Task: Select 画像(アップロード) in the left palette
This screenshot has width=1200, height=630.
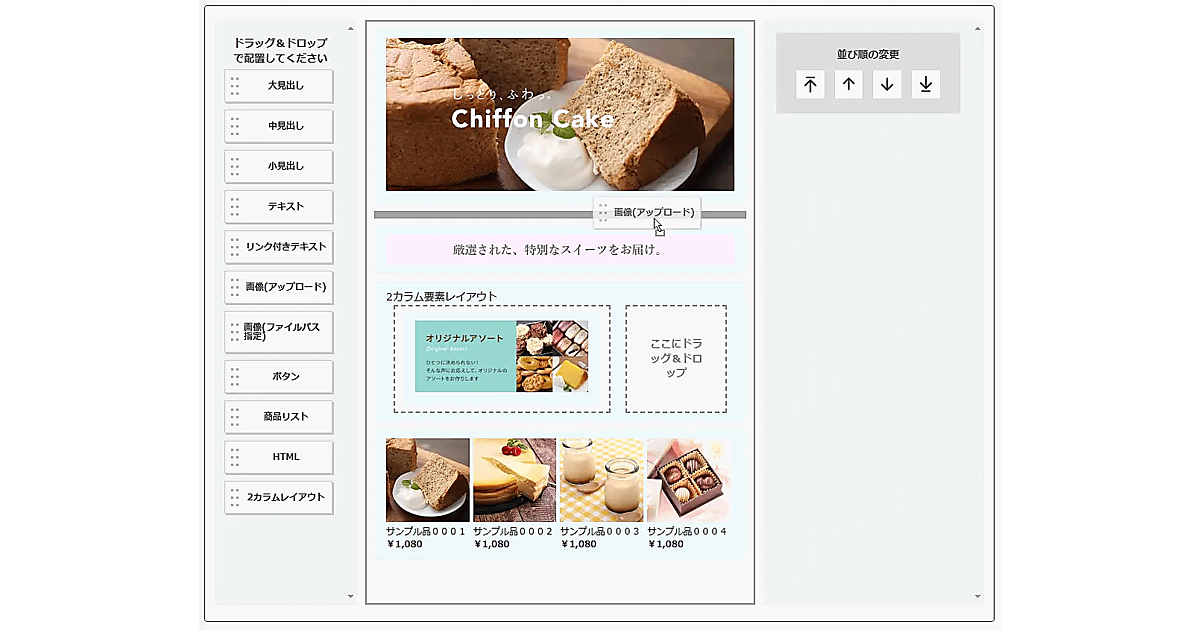Action: pyautogui.click(x=279, y=287)
